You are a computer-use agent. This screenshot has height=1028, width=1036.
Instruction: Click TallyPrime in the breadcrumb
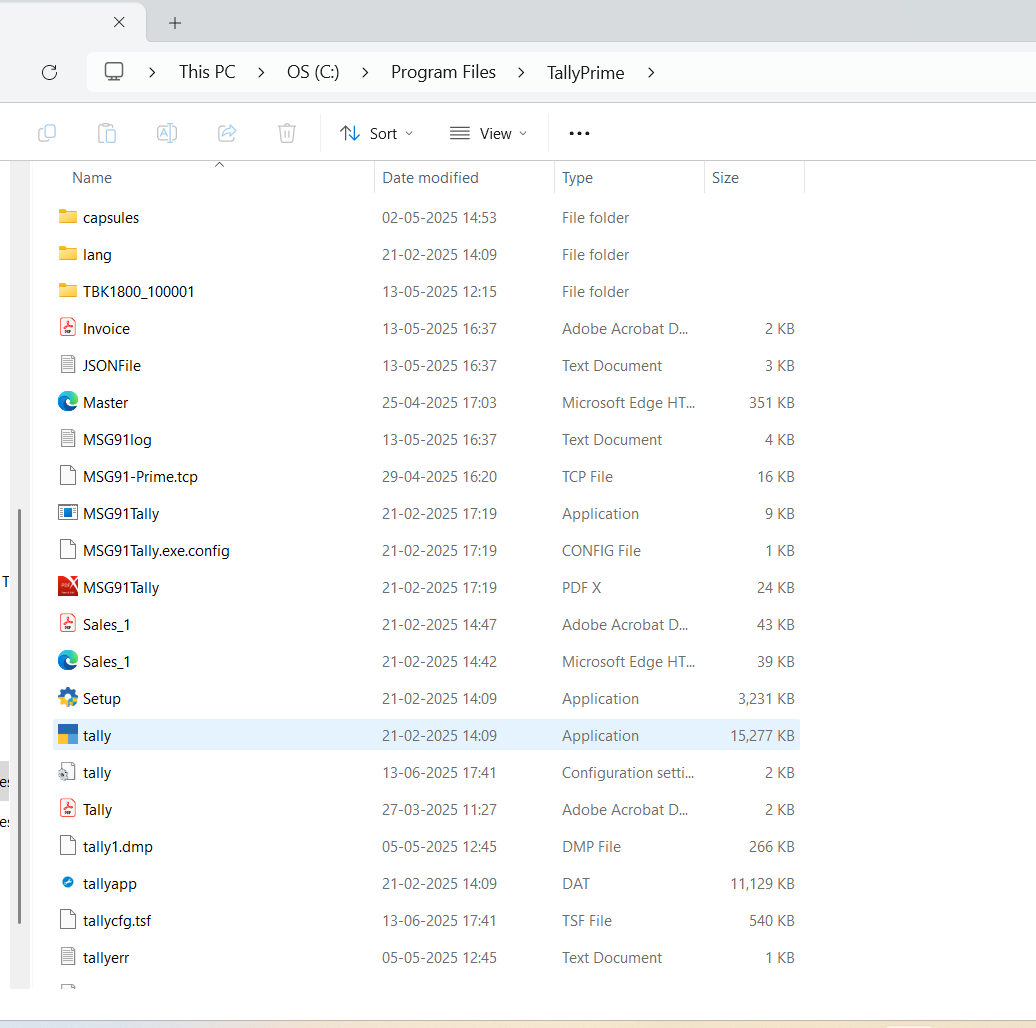pyautogui.click(x=585, y=73)
